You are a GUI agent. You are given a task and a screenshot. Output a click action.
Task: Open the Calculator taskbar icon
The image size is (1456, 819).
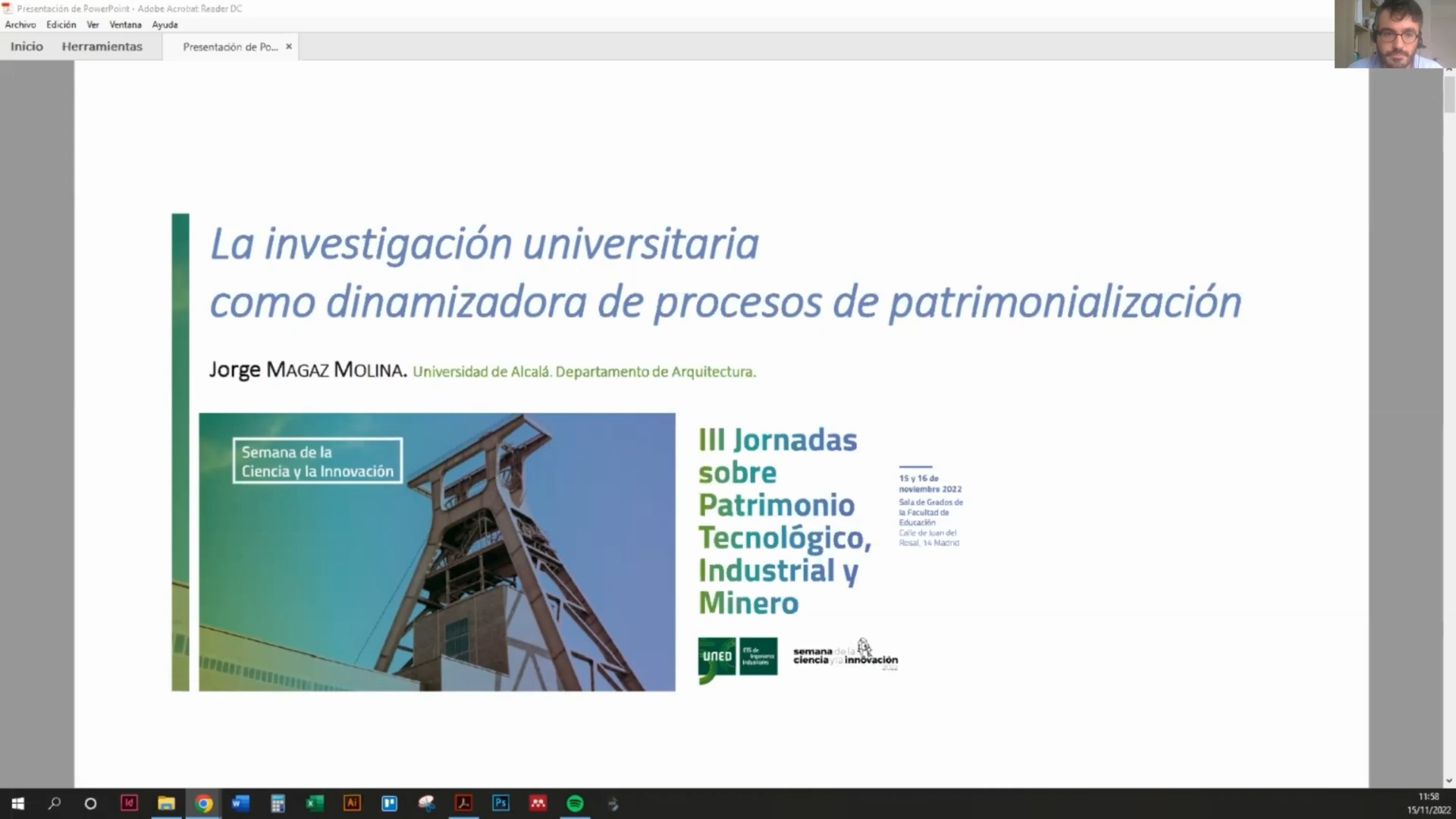tap(278, 803)
